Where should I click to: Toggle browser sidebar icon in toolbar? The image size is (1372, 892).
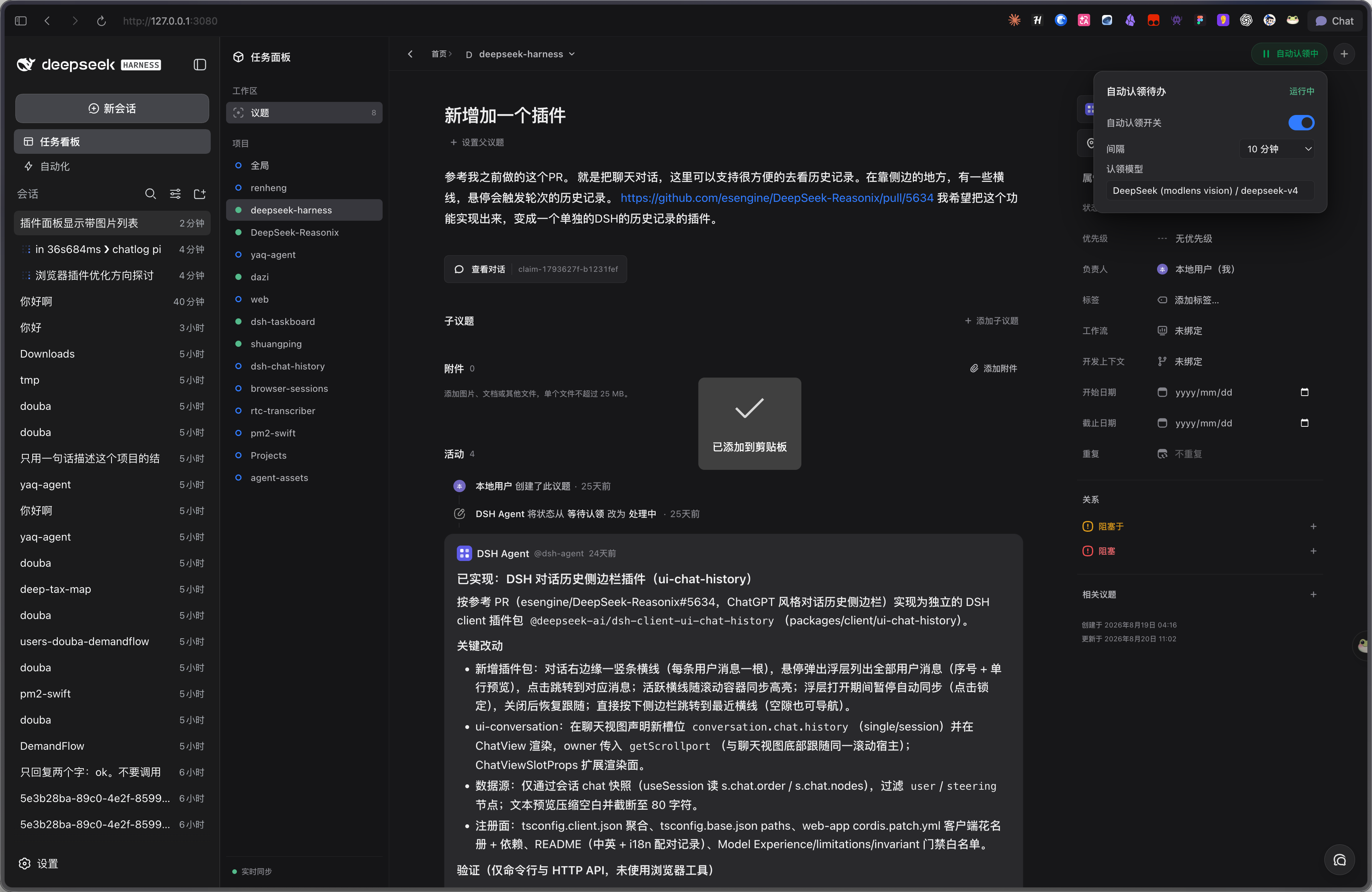coord(21,21)
